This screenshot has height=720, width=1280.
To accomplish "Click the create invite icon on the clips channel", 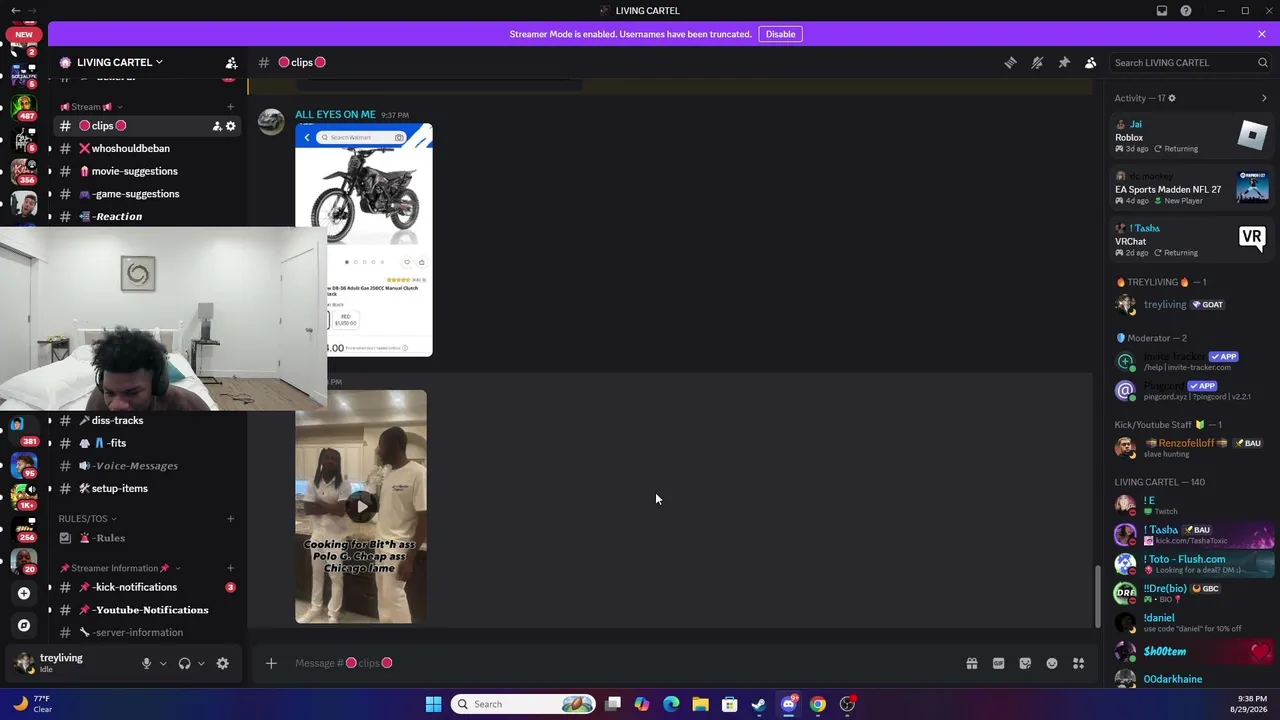I will point(217,126).
